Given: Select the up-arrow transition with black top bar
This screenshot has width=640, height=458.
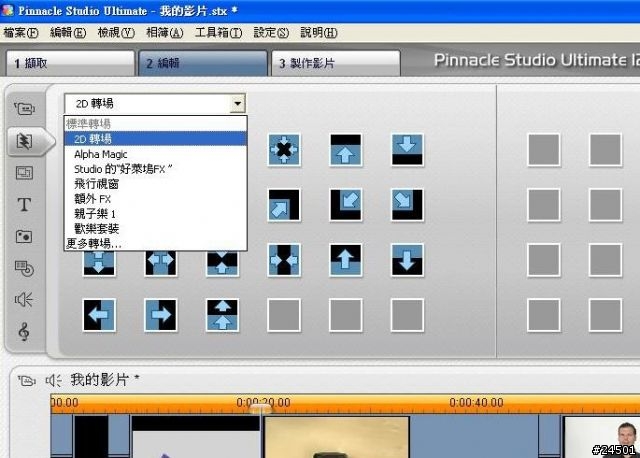Looking at the screenshot, I should (x=345, y=150).
